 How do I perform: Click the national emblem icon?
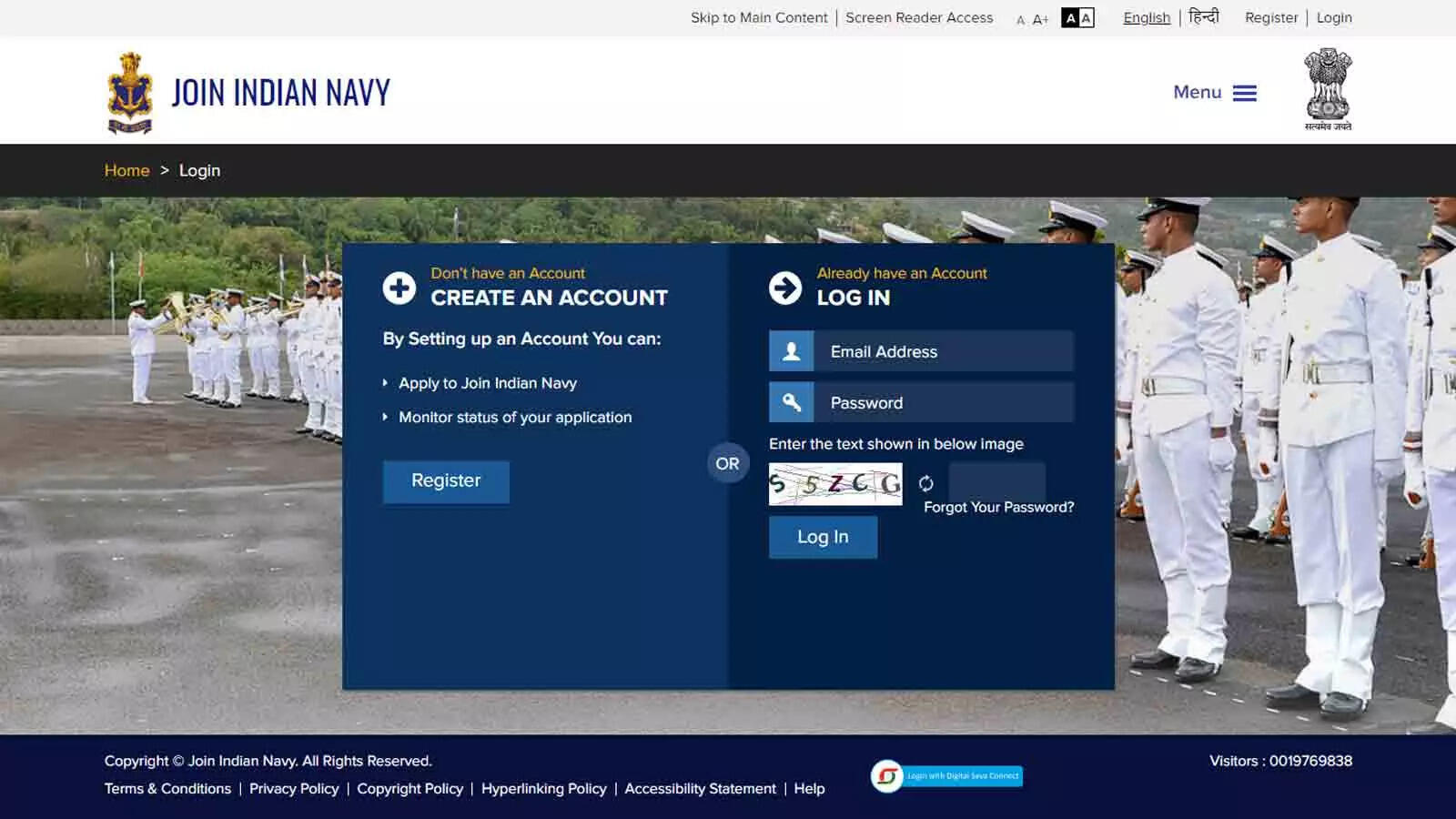click(1325, 88)
